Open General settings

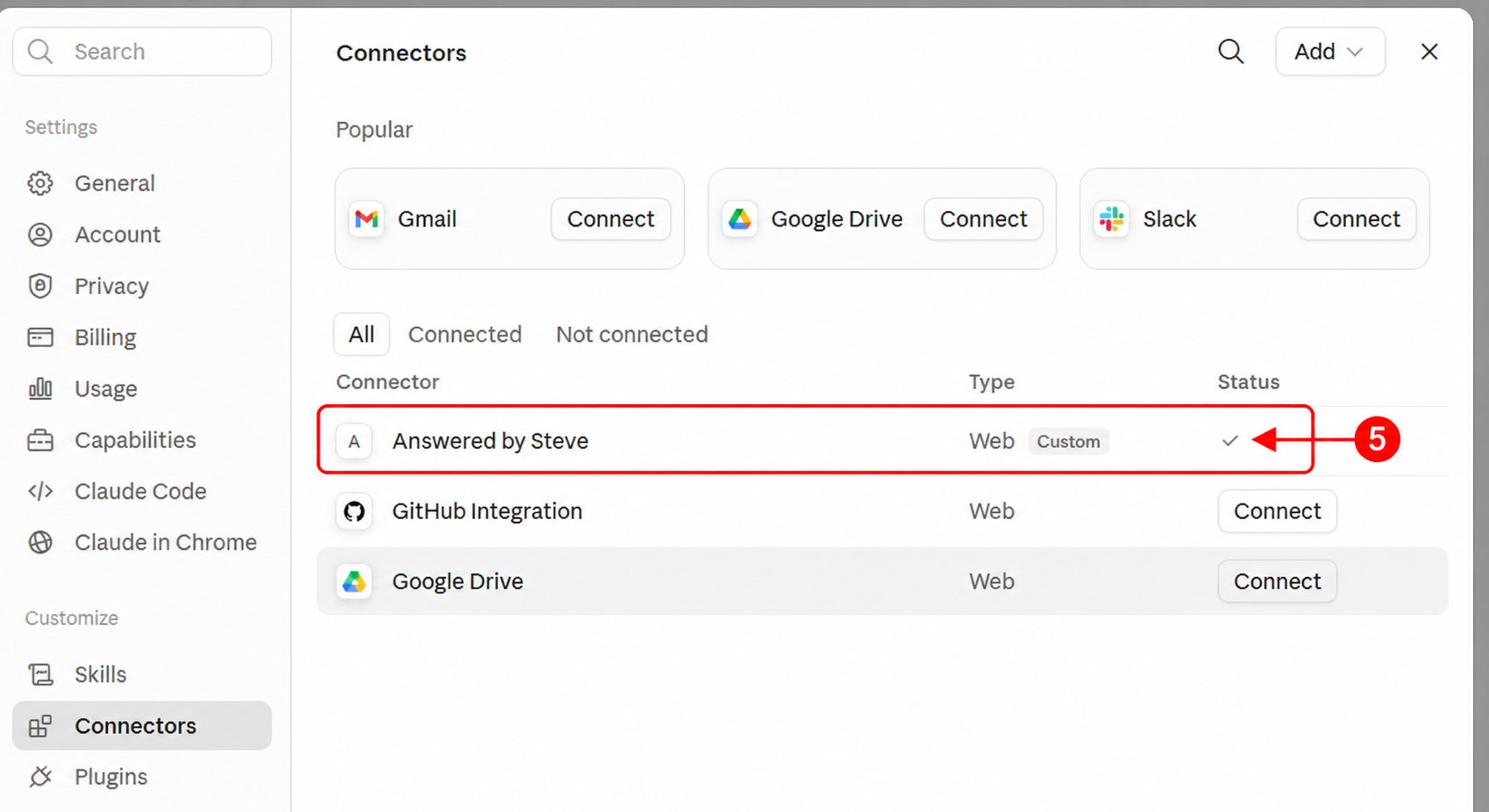point(142,183)
